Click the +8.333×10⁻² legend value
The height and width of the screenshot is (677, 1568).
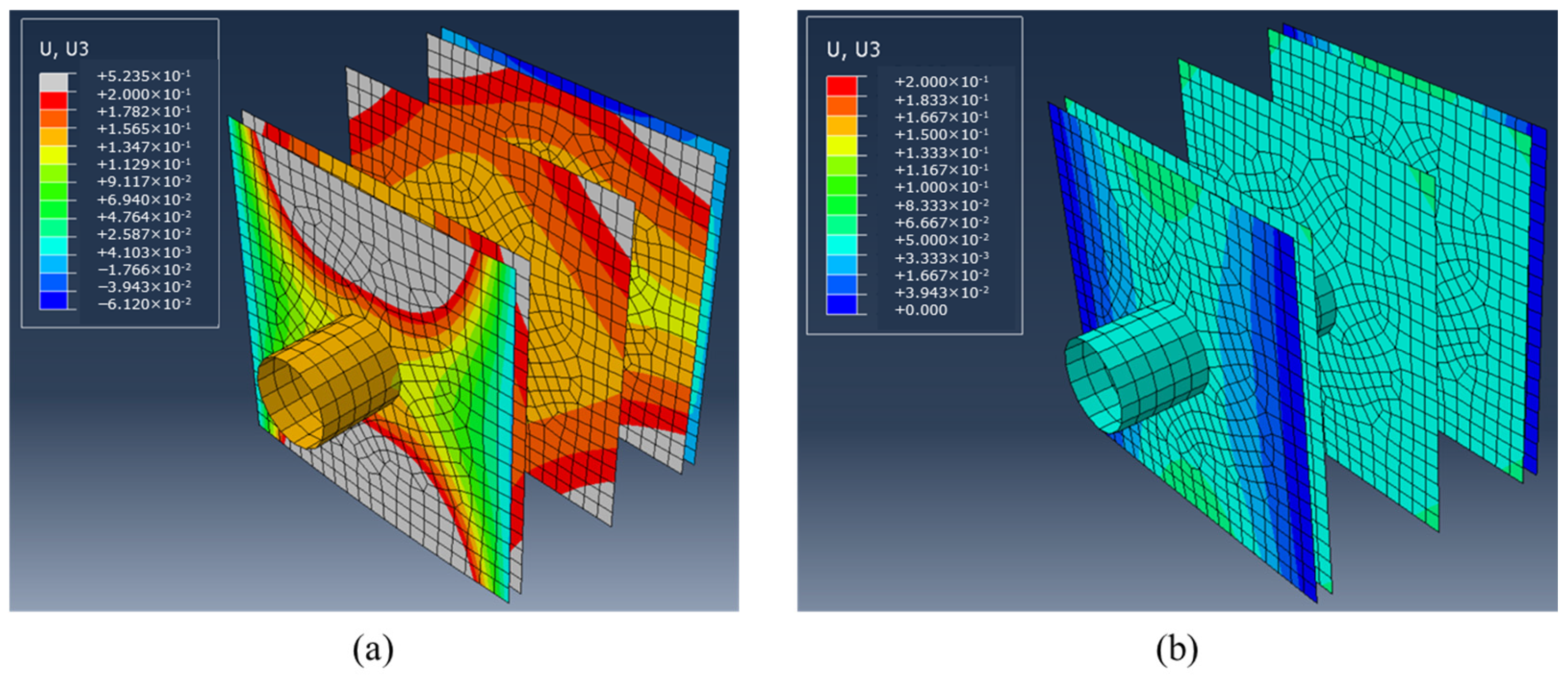click(941, 205)
